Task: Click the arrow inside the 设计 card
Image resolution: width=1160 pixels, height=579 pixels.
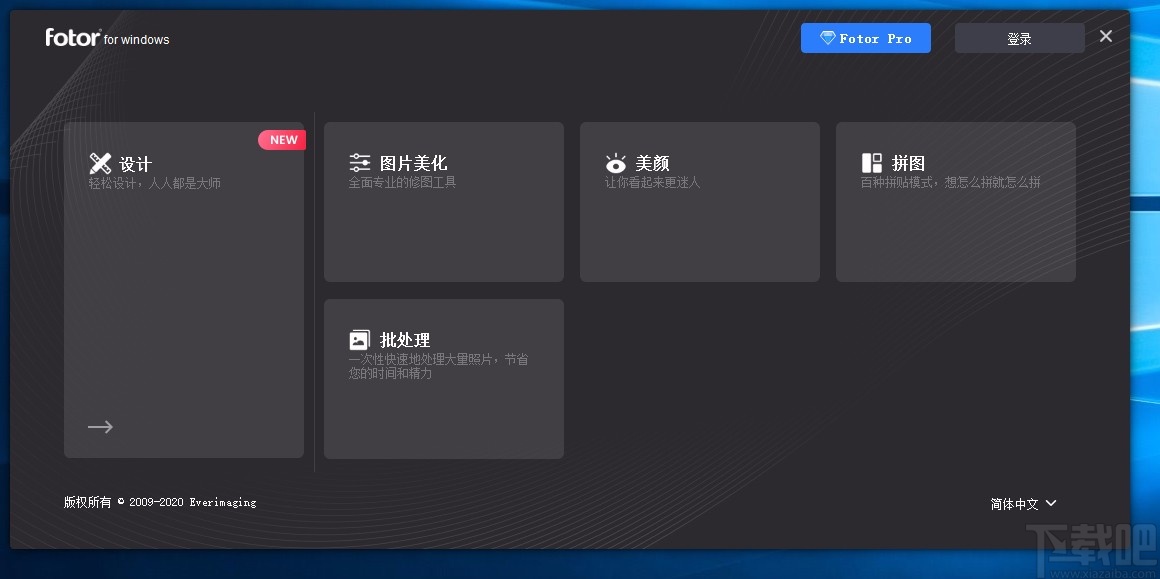Action: click(100, 426)
